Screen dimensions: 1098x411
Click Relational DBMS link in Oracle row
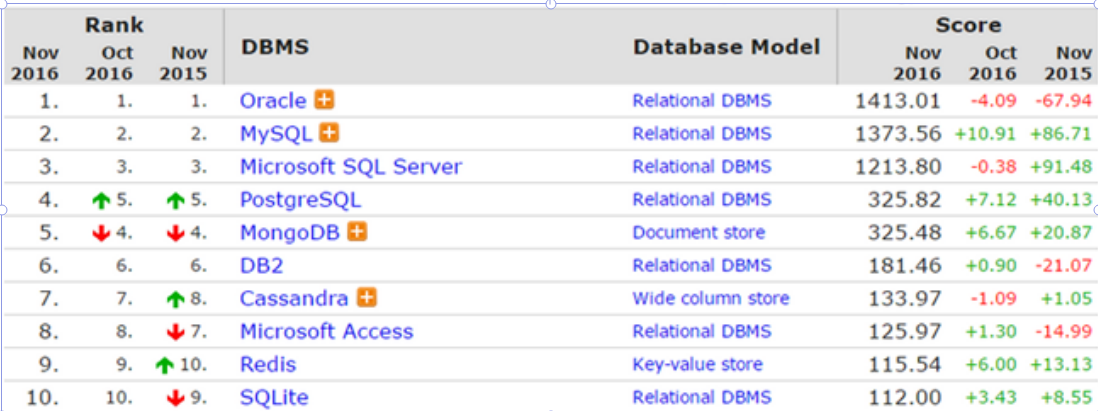point(702,101)
